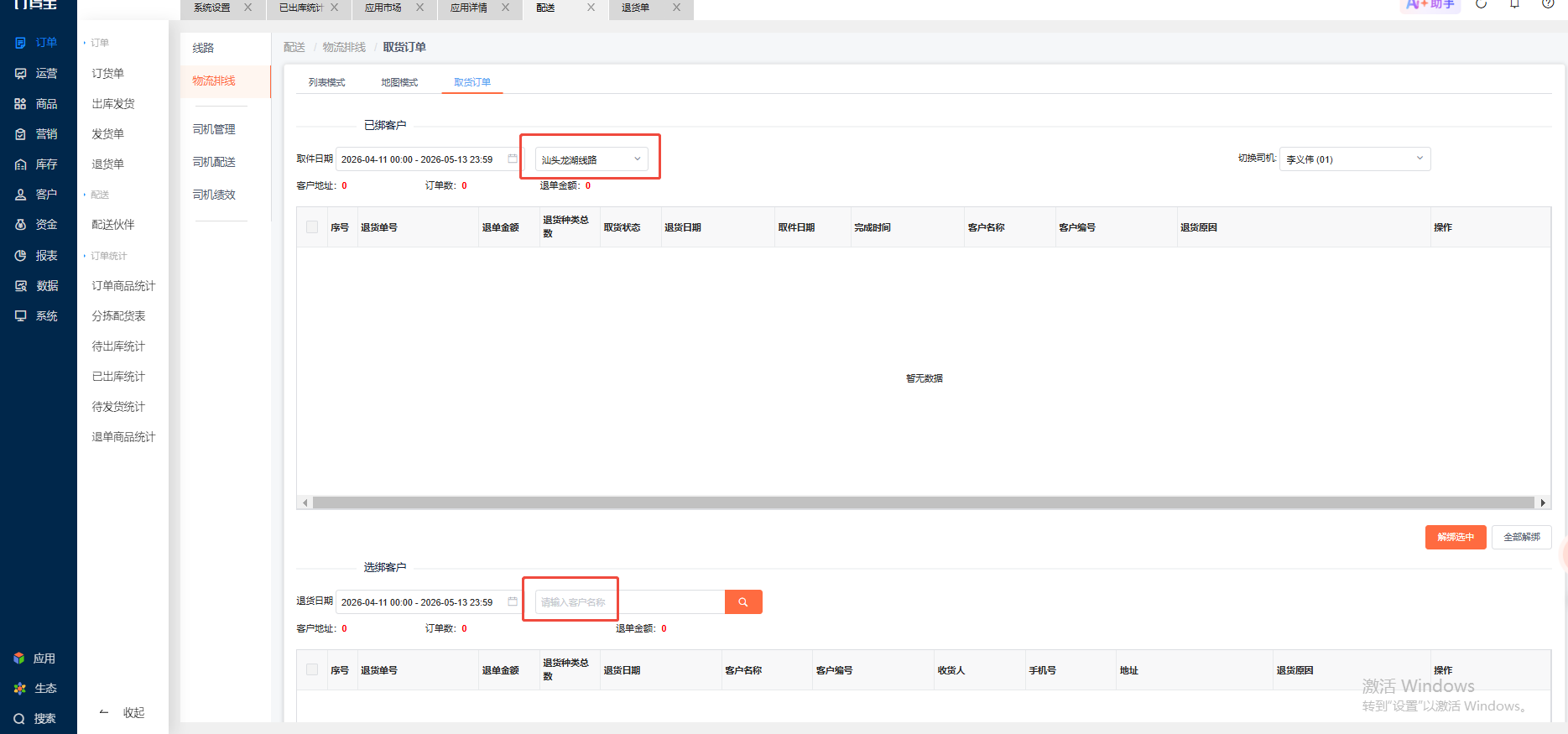Tick the select-all checkbox in 已绑客户 table
Viewport: 1568px width, 734px height.
pos(312,227)
